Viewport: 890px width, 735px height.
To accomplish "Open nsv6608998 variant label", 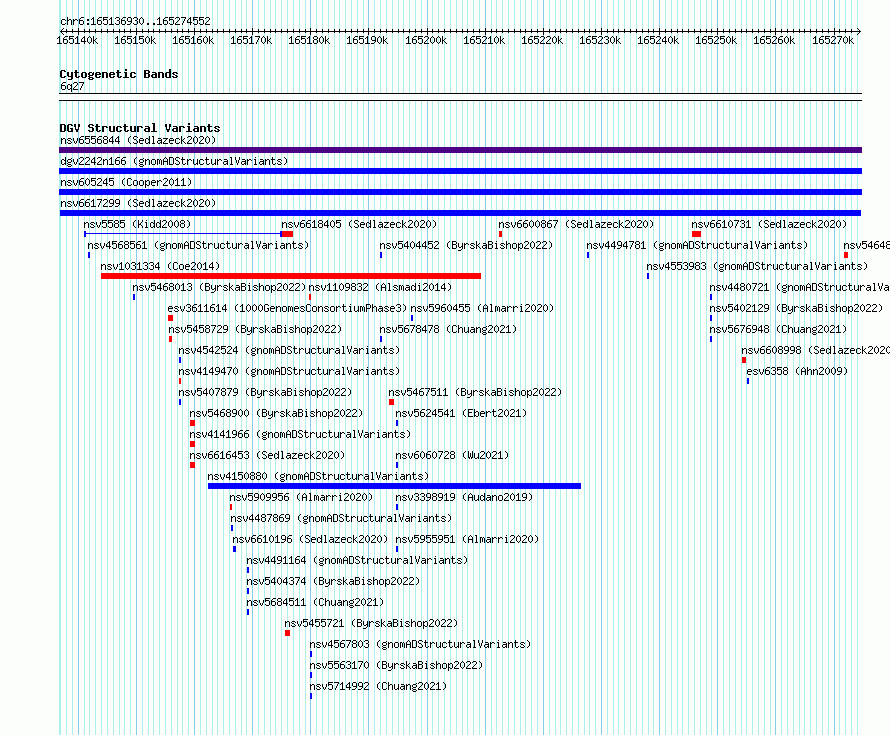I will point(815,350).
